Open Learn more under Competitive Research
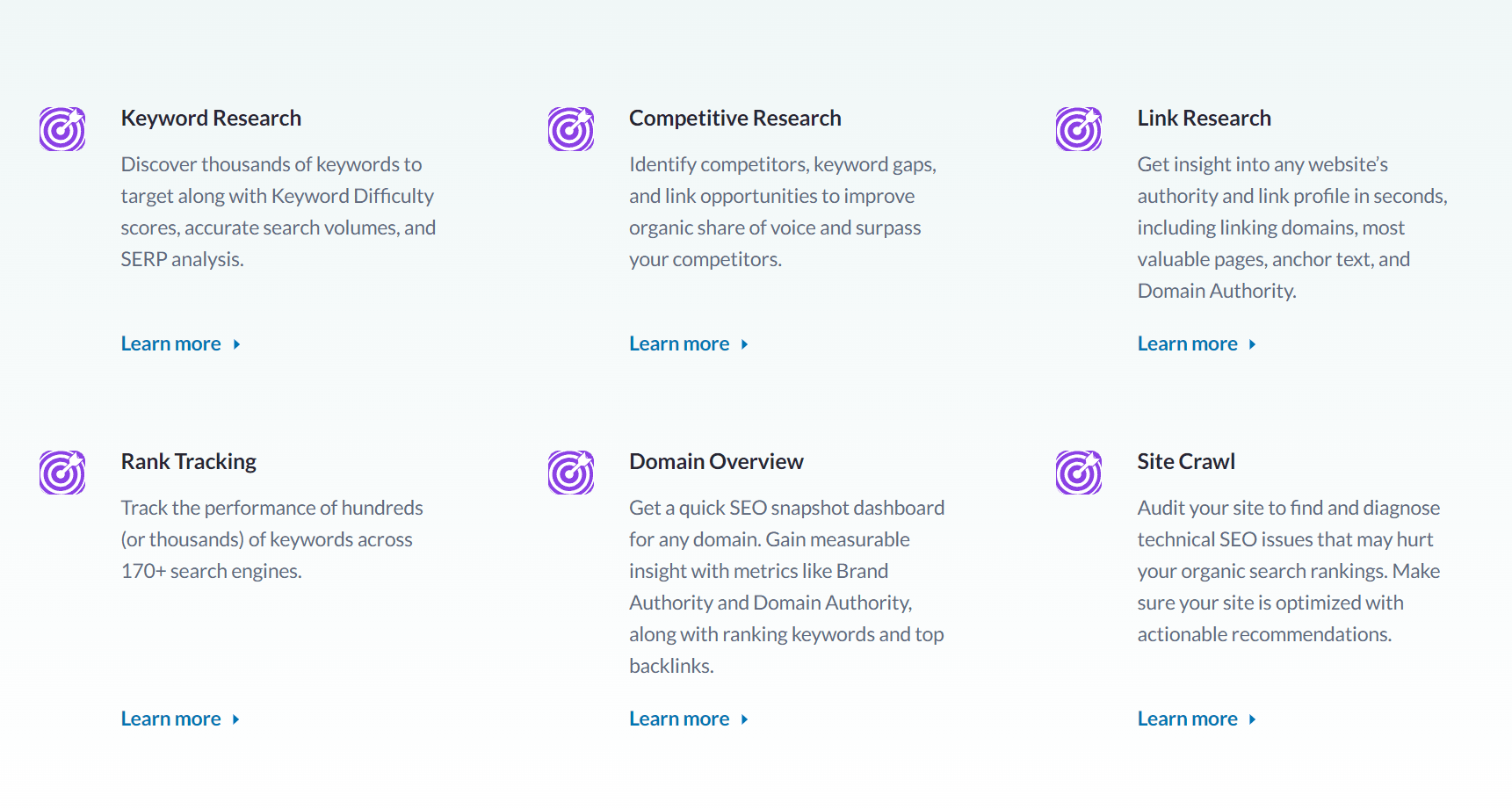The height and width of the screenshot is (809, 1512). pos(689,344)
